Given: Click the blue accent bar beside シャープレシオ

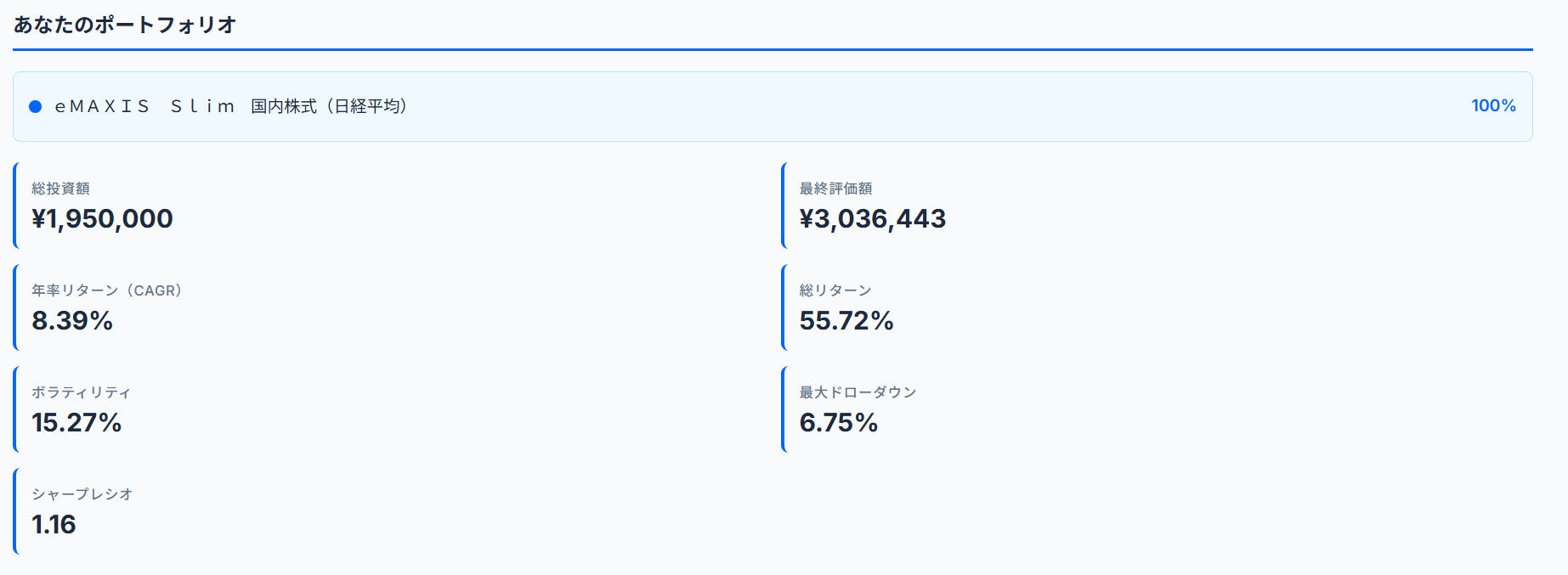Looking at the screenshot, I should [14, 510].
